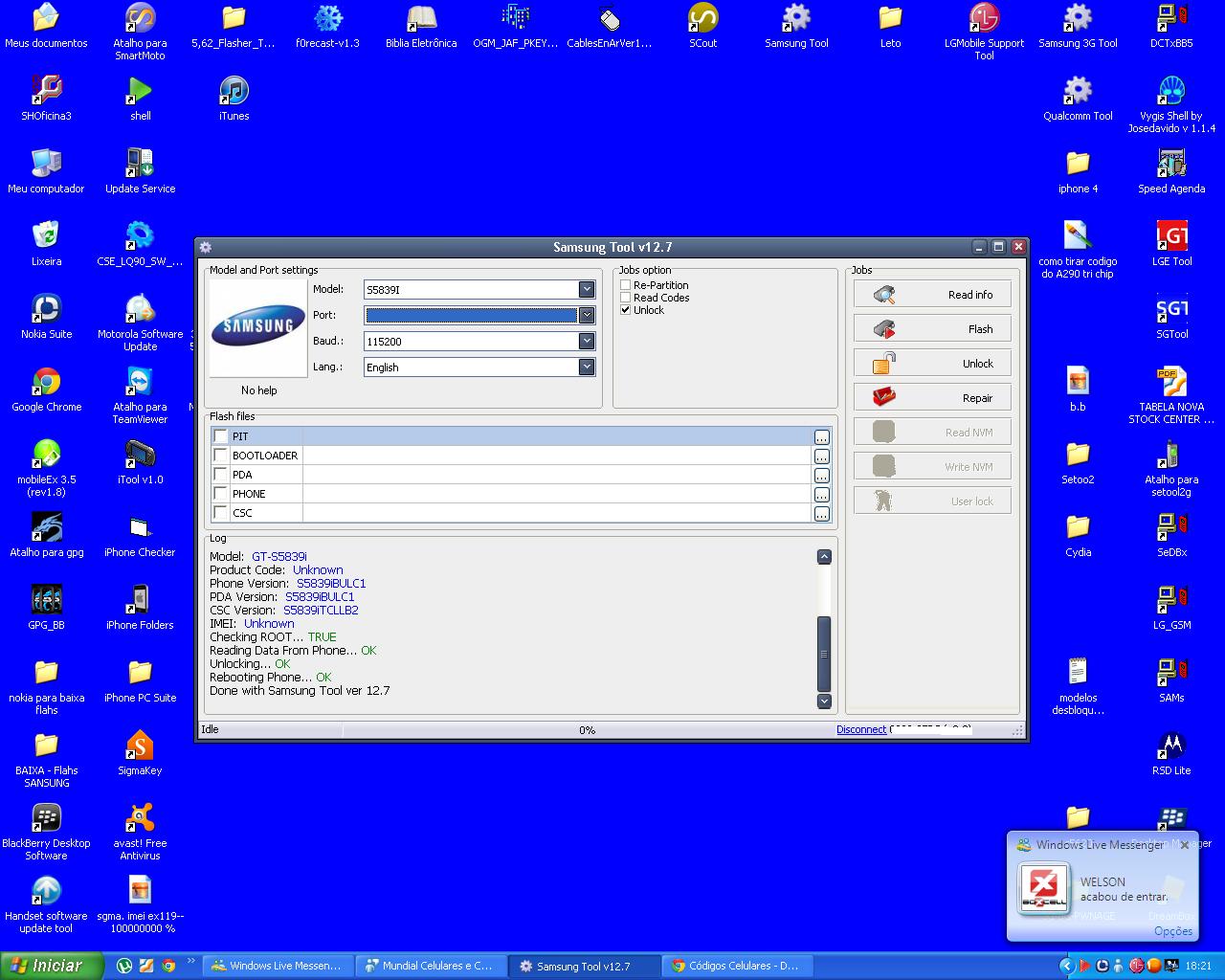Image resolution: width=1225 pixels, height=980 pixels.
Task: Browse for the PDA flash file
Action: 821,476
